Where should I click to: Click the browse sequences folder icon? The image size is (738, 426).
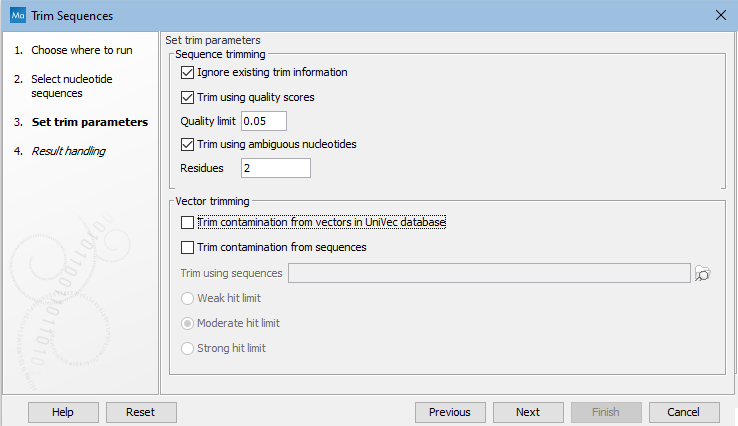pyautogui.click(x=702, y=273)
